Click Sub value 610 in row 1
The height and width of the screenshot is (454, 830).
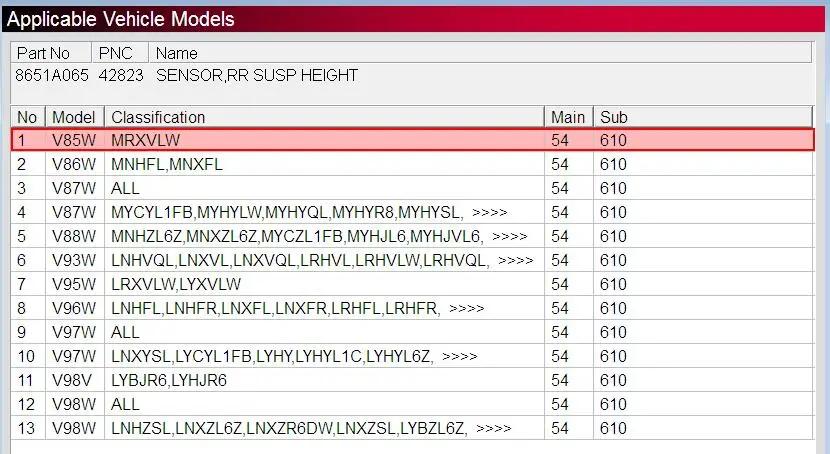point(613,140)
